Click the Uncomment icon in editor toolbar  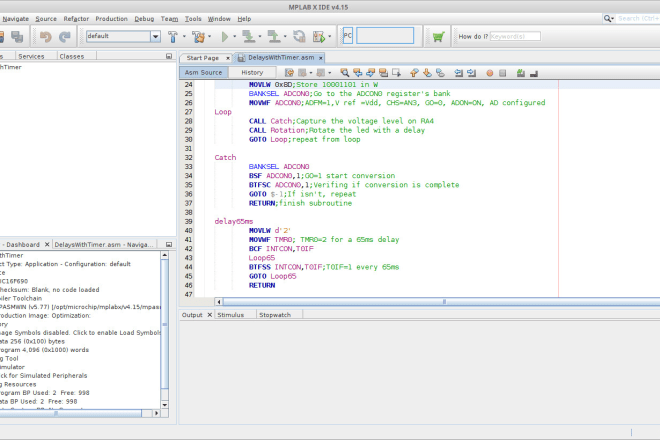click(534, 73)
